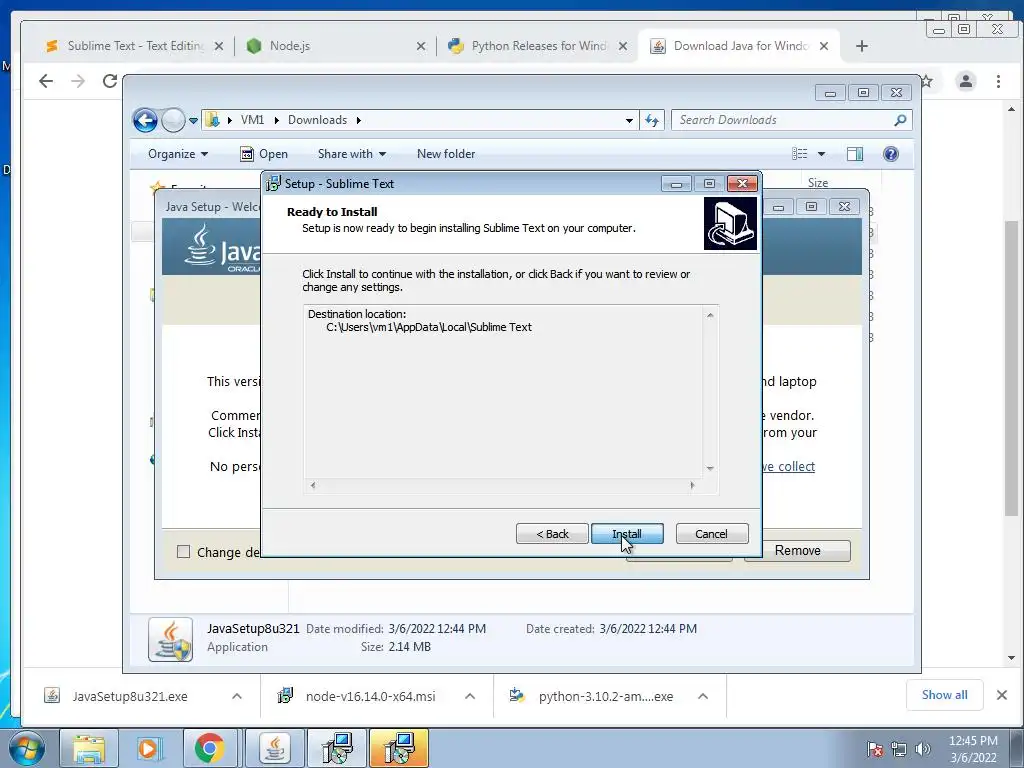The image size is (1024, 768).
Task: Click VM1 in Explorer address path
Action: click(252, 120)
